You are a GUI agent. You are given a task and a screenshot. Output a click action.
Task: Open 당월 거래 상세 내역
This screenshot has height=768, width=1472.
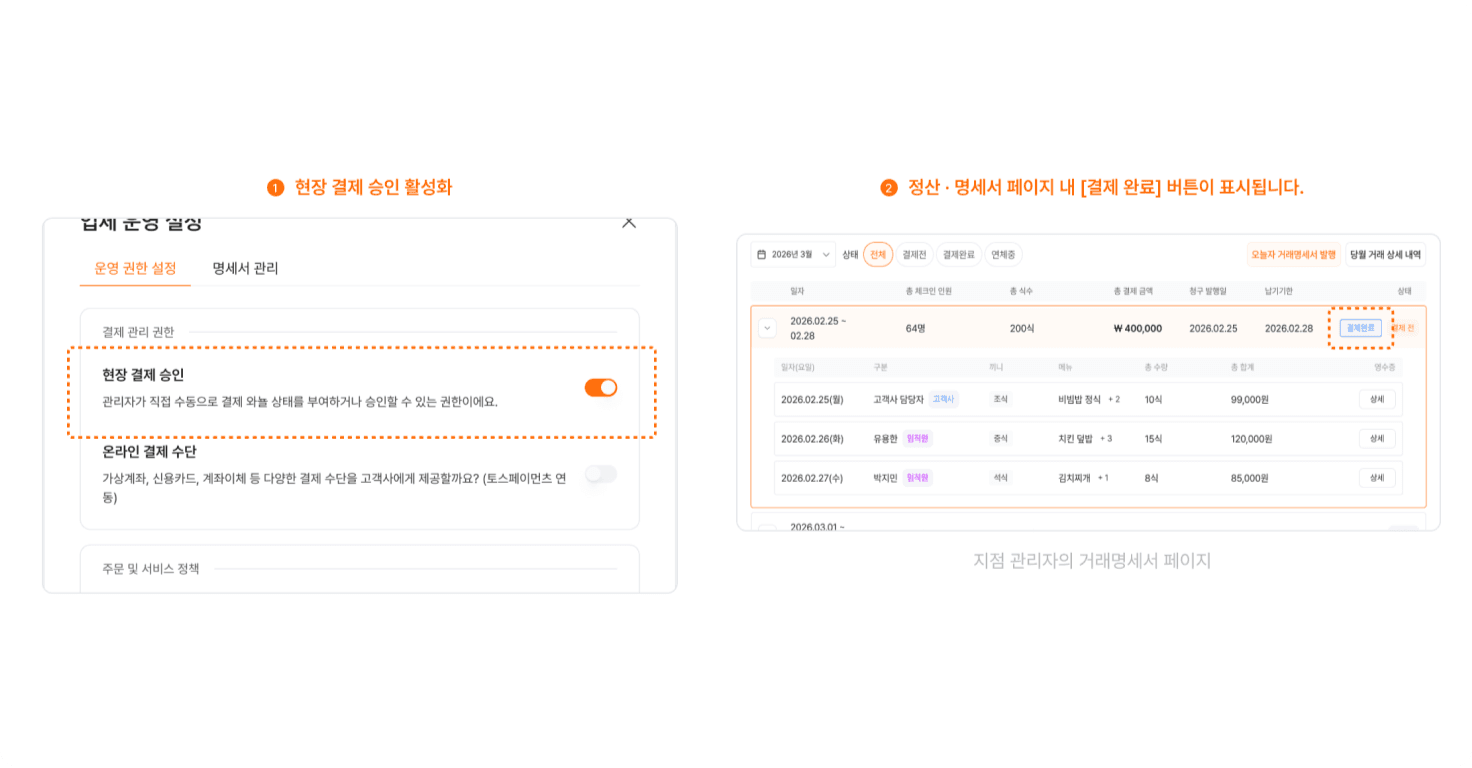[1385, 255]
